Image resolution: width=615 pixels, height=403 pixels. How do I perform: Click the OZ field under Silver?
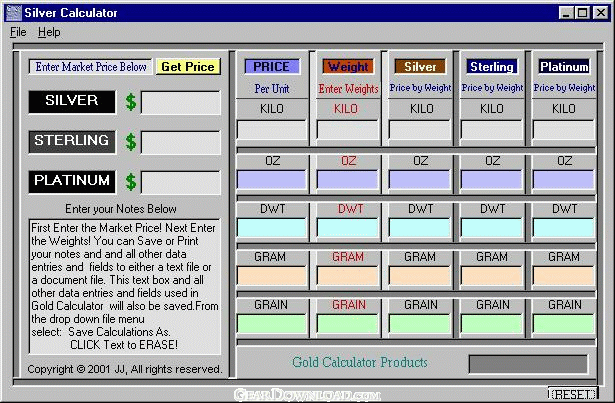click(420, 180)
